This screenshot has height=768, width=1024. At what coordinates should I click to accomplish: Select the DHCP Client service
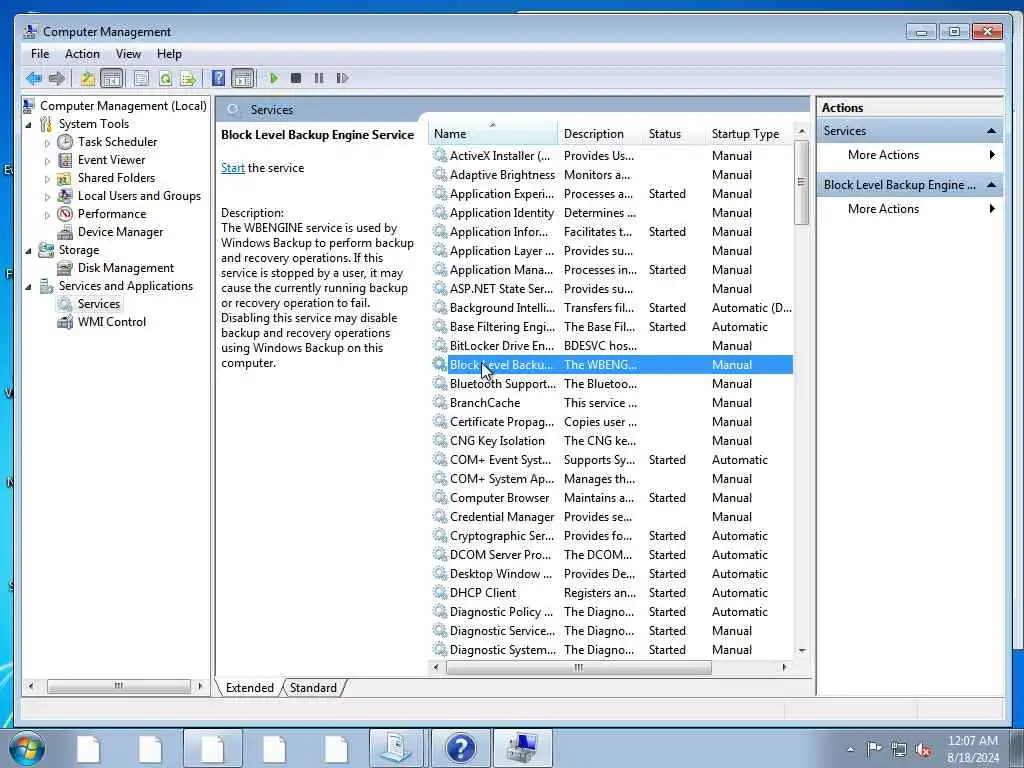pyautogui.click(x=611, y=593)
